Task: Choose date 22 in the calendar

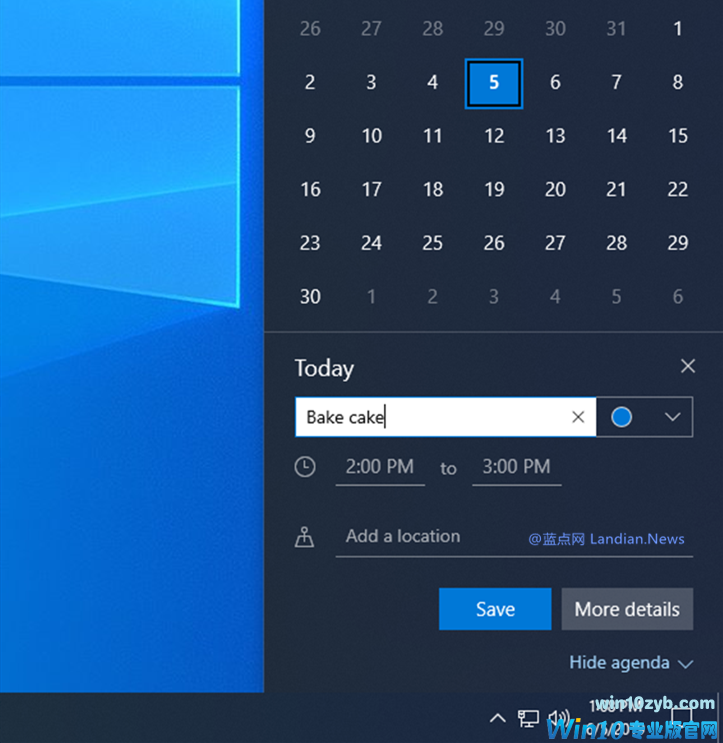Action: pos(678,189)
